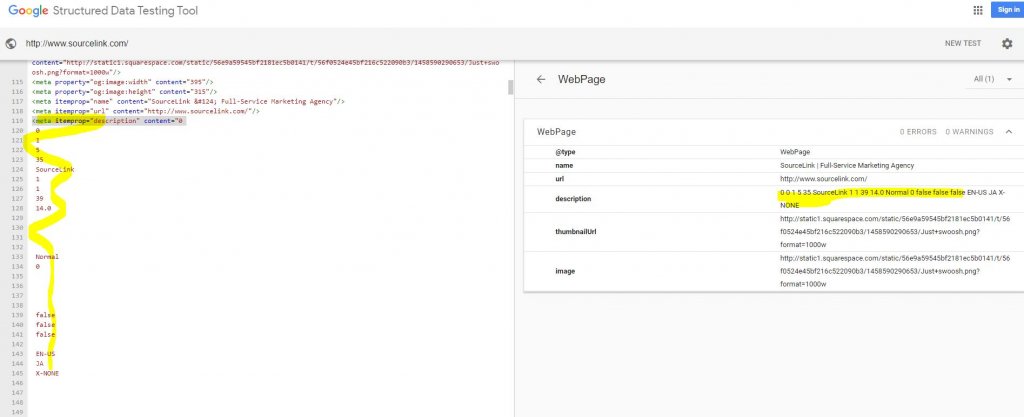Click the WebPage heading in the results card

click(556, 132)
